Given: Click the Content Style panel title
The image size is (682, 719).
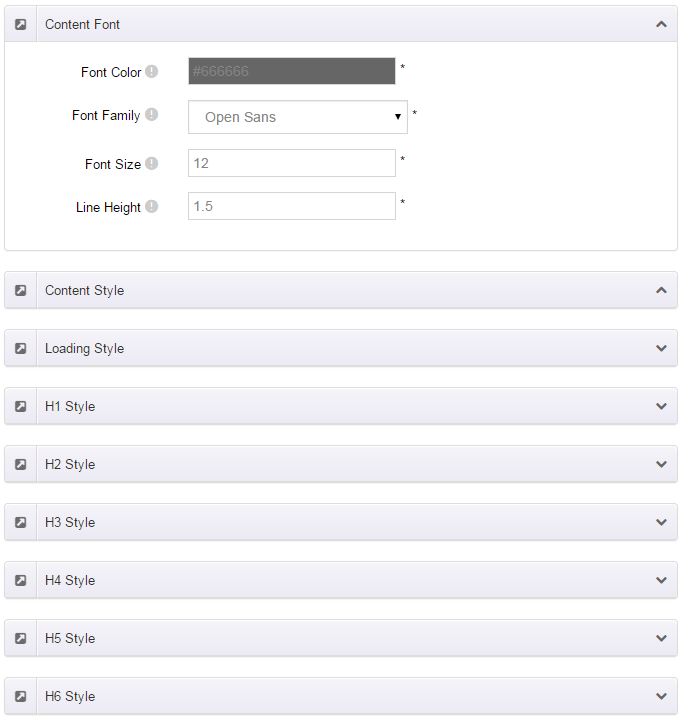Looking at the screenshot, I should (84, 291).
